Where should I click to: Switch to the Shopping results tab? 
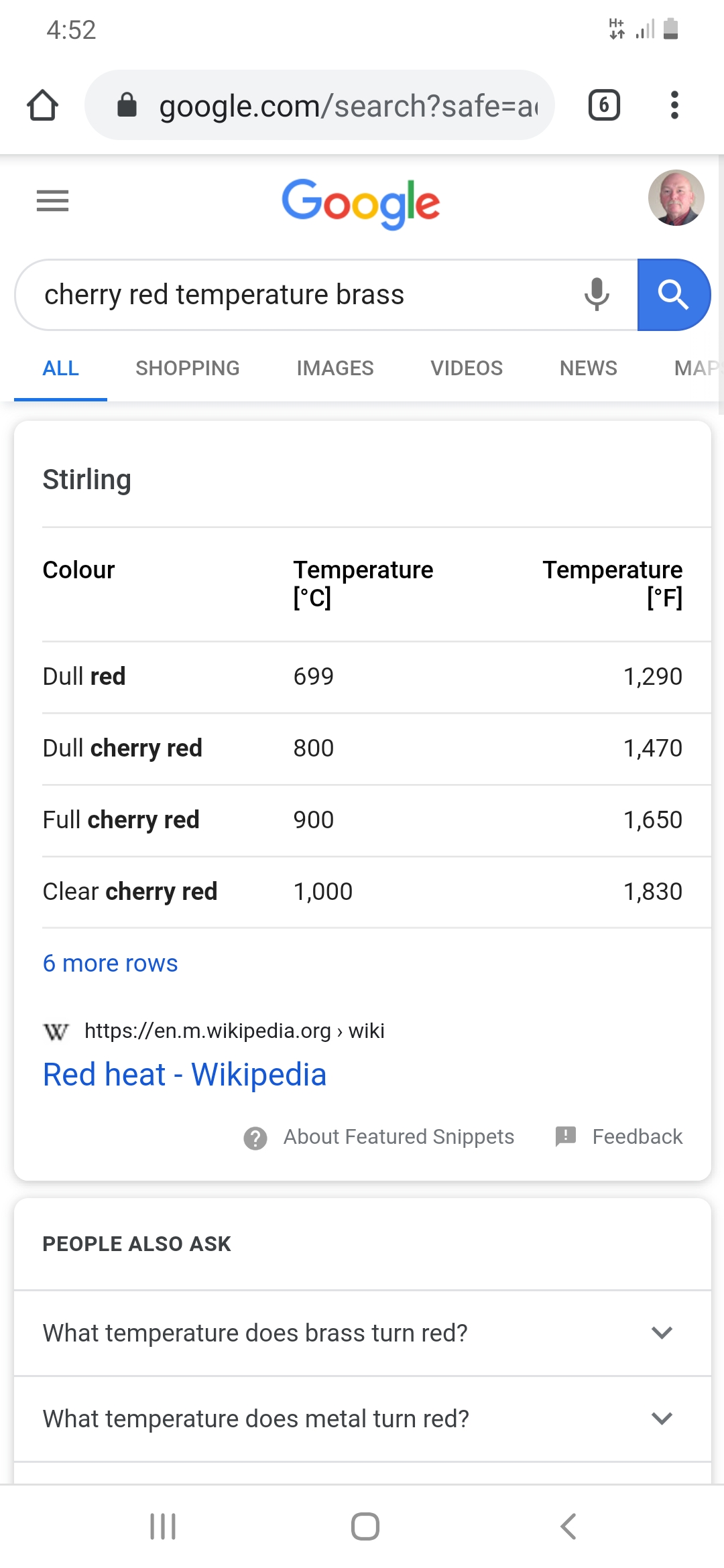pos(187,368)
